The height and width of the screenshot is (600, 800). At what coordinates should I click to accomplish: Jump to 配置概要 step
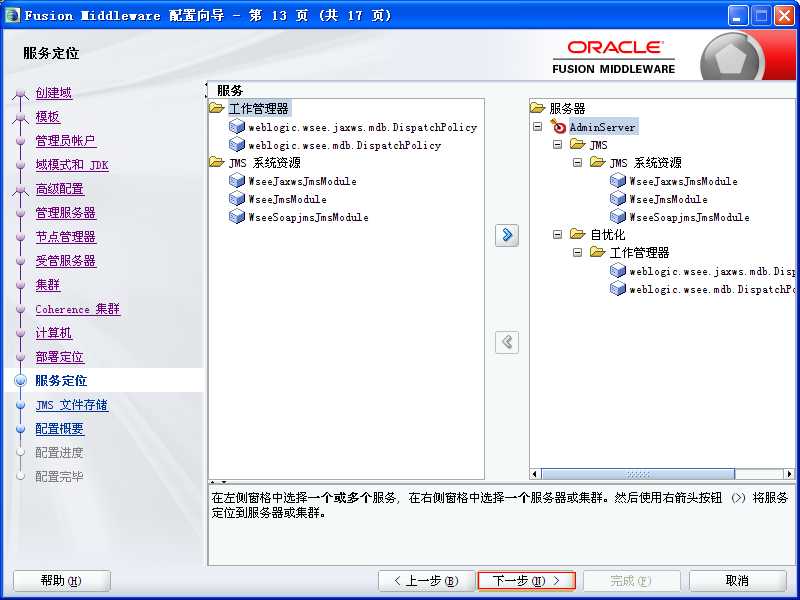[x=60, y=429]
